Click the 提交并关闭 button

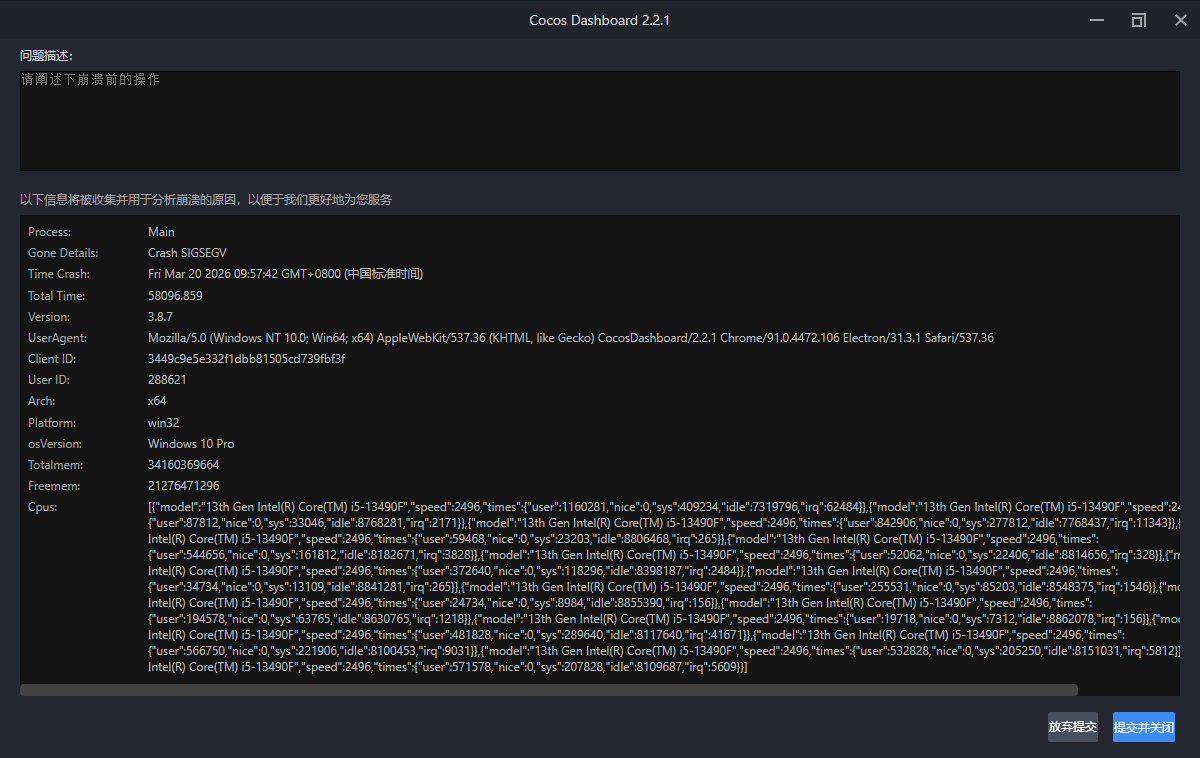point(1143,727)
